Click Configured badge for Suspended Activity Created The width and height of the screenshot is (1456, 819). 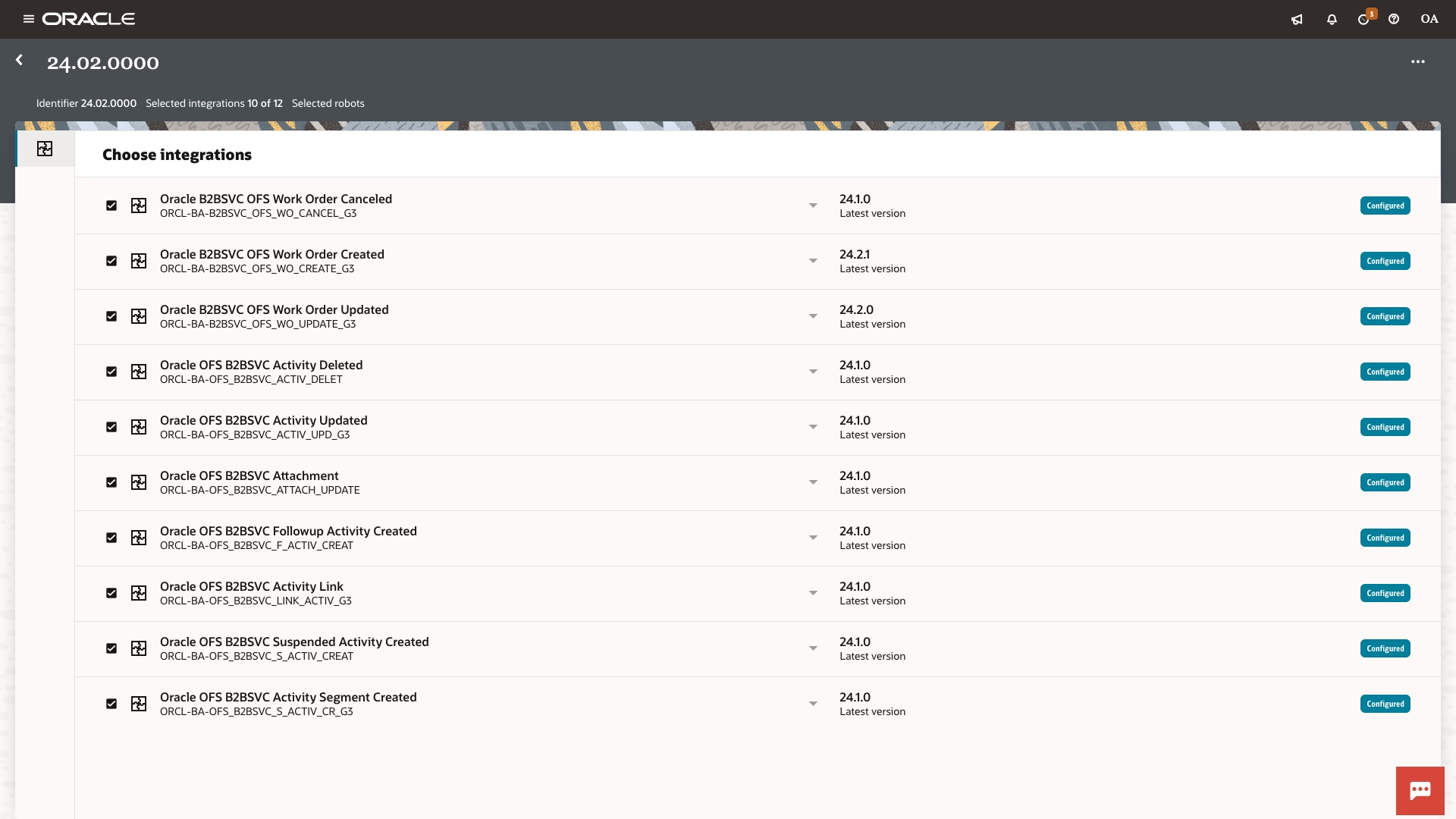pos(1385,648)
